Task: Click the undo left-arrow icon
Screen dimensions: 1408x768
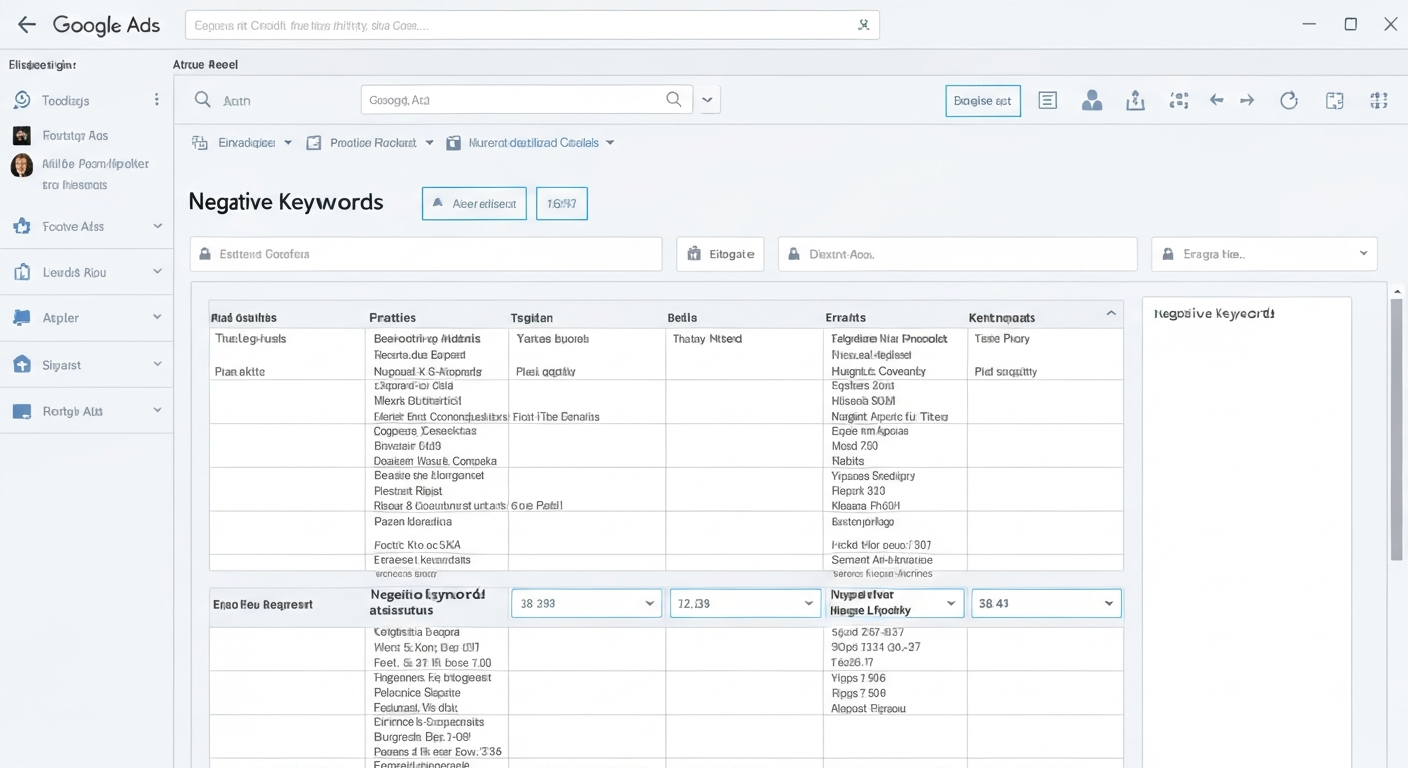Action: coord(1216,100)
